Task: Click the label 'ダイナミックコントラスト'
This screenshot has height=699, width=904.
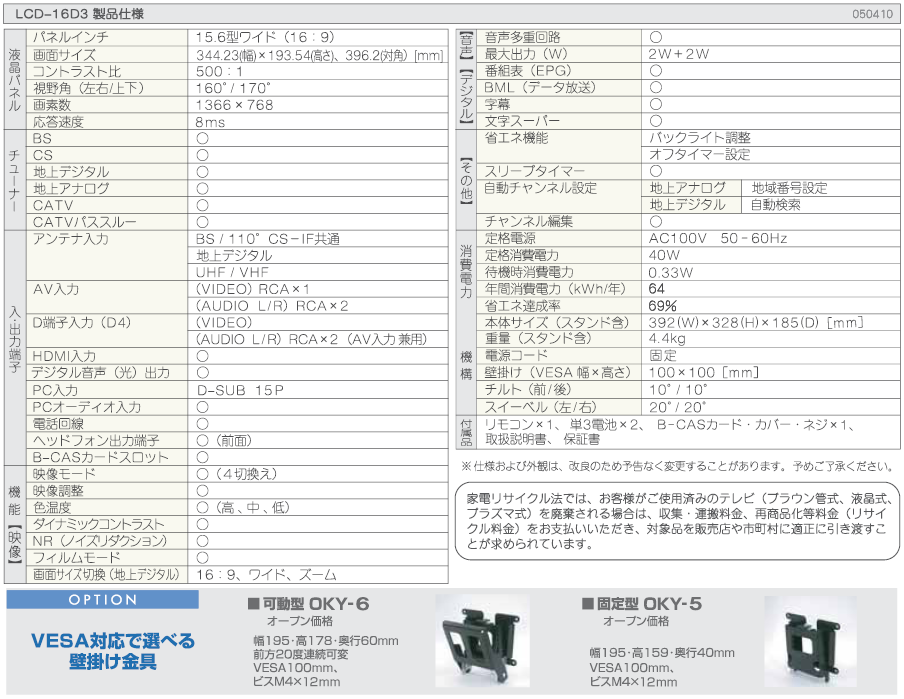Action: point(99,524)
